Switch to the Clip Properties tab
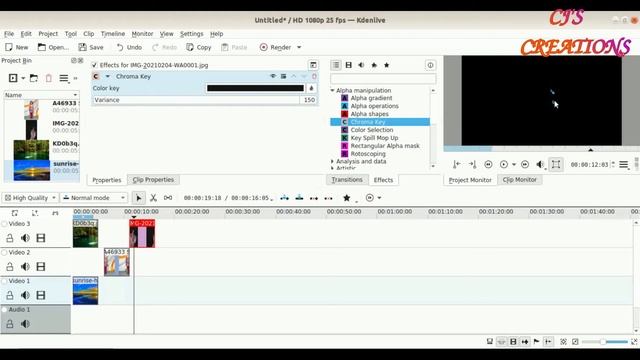The height and width of the screenshot is (360, 640). point(153,180)
